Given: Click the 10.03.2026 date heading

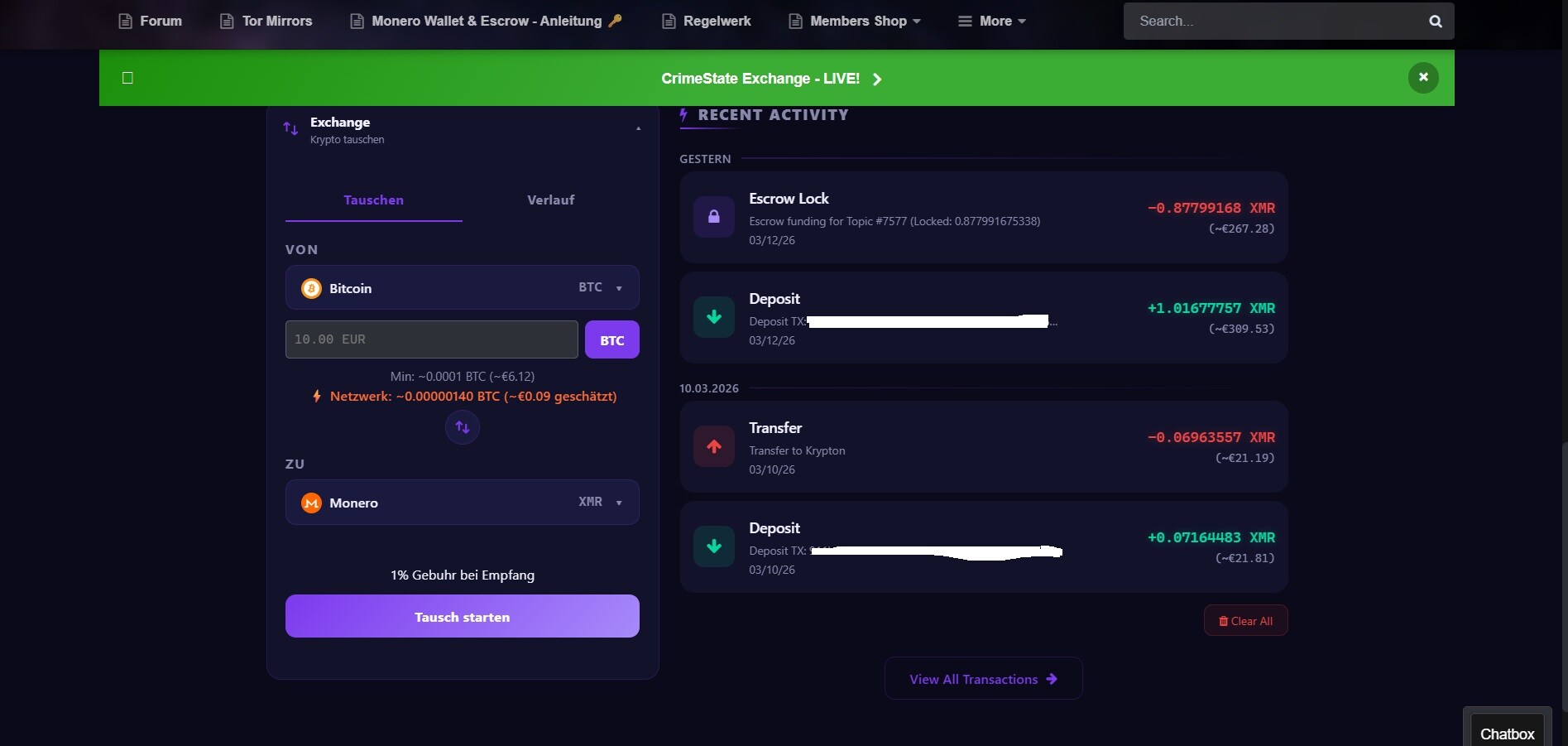Looking at the screenshot, I should [709, 388].
